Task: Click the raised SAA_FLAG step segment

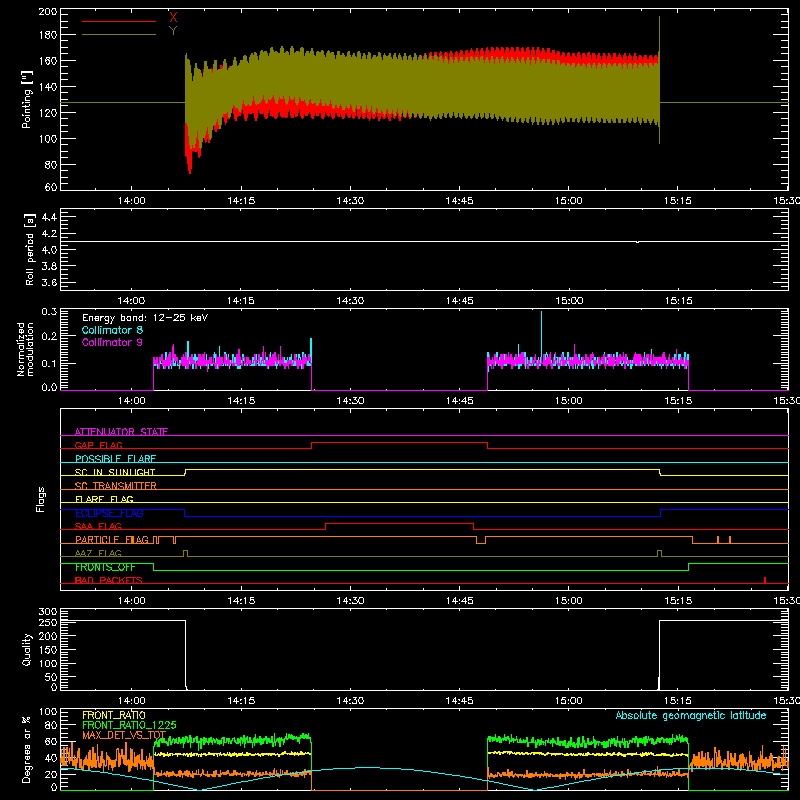Action: click(399, 523)
